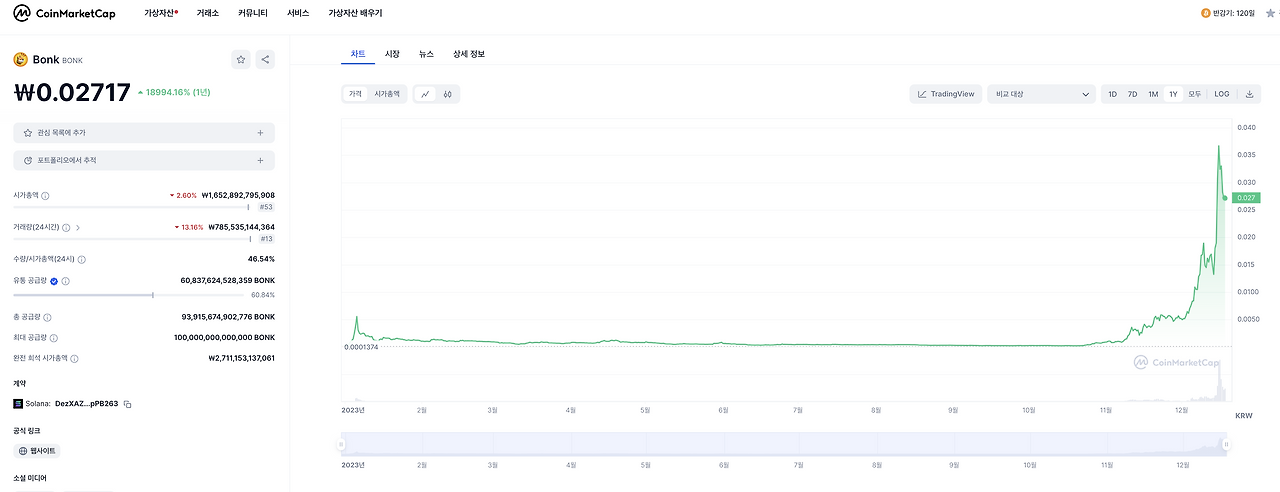Click info icon next to 시가총액

point(45,196)
